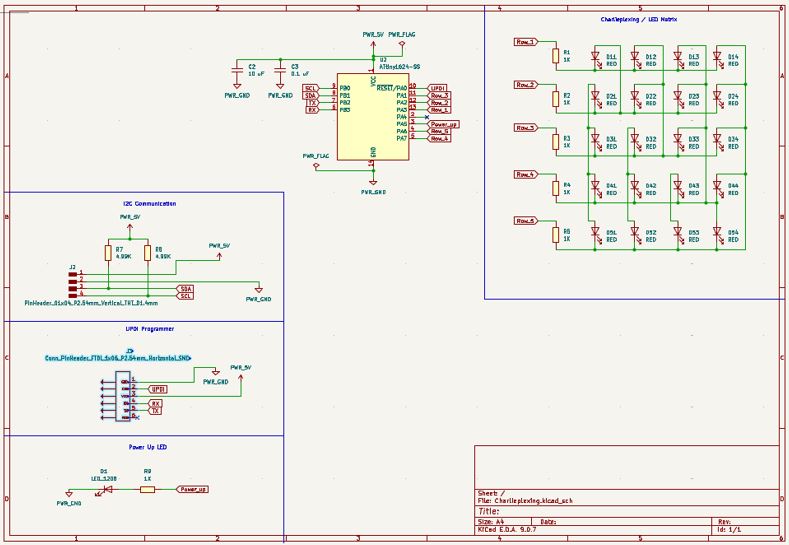This screenshot has height=545, width=789.
Task: Click pull-up resistor R8 symbol
Action: pos(147,253)
